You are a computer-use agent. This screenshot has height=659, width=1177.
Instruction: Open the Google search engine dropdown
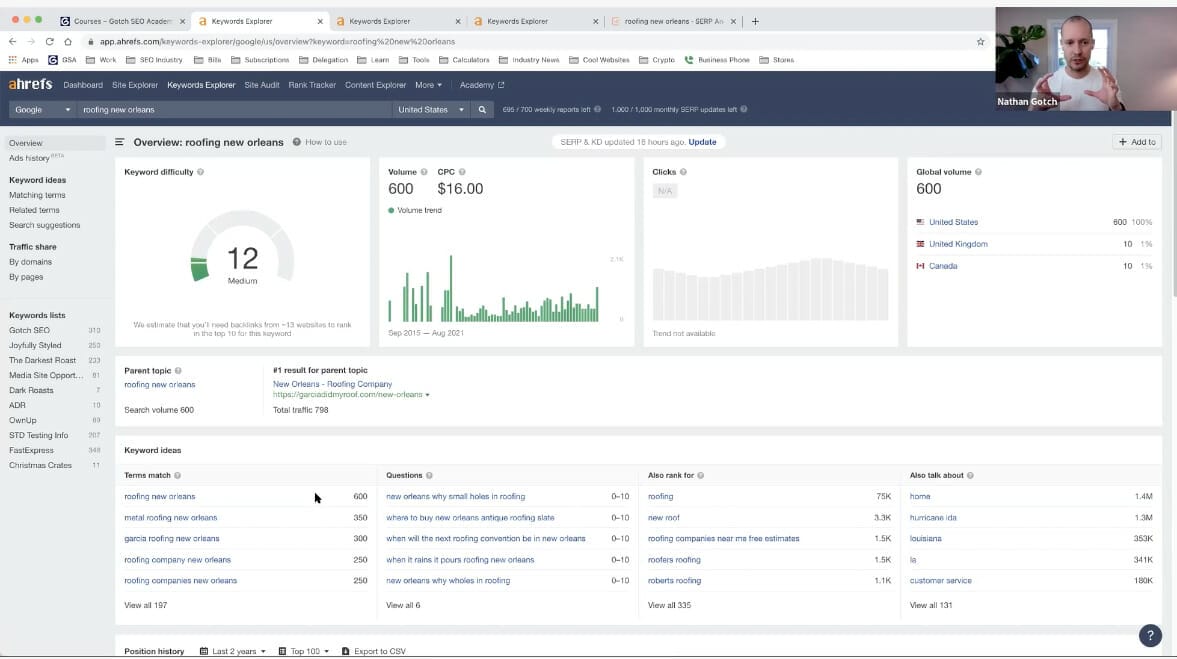coord(42,110)
